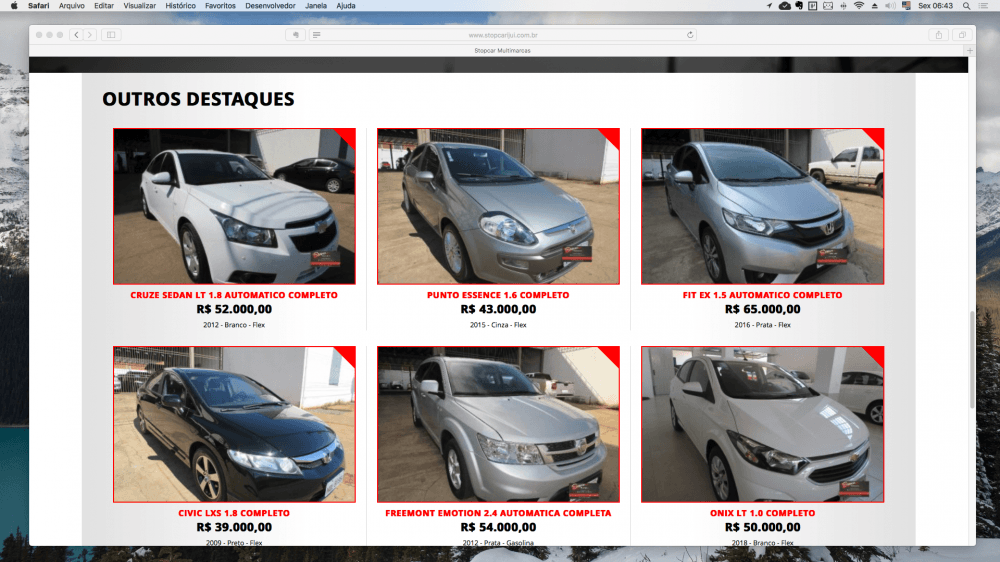Open the Desenvolvedor menu
The width and height of the screenshot is (1000, 562).
[x=270, y=6]
